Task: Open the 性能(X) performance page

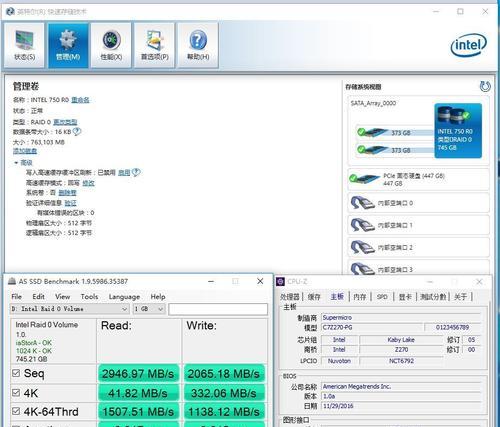Action: click(111, 45)
